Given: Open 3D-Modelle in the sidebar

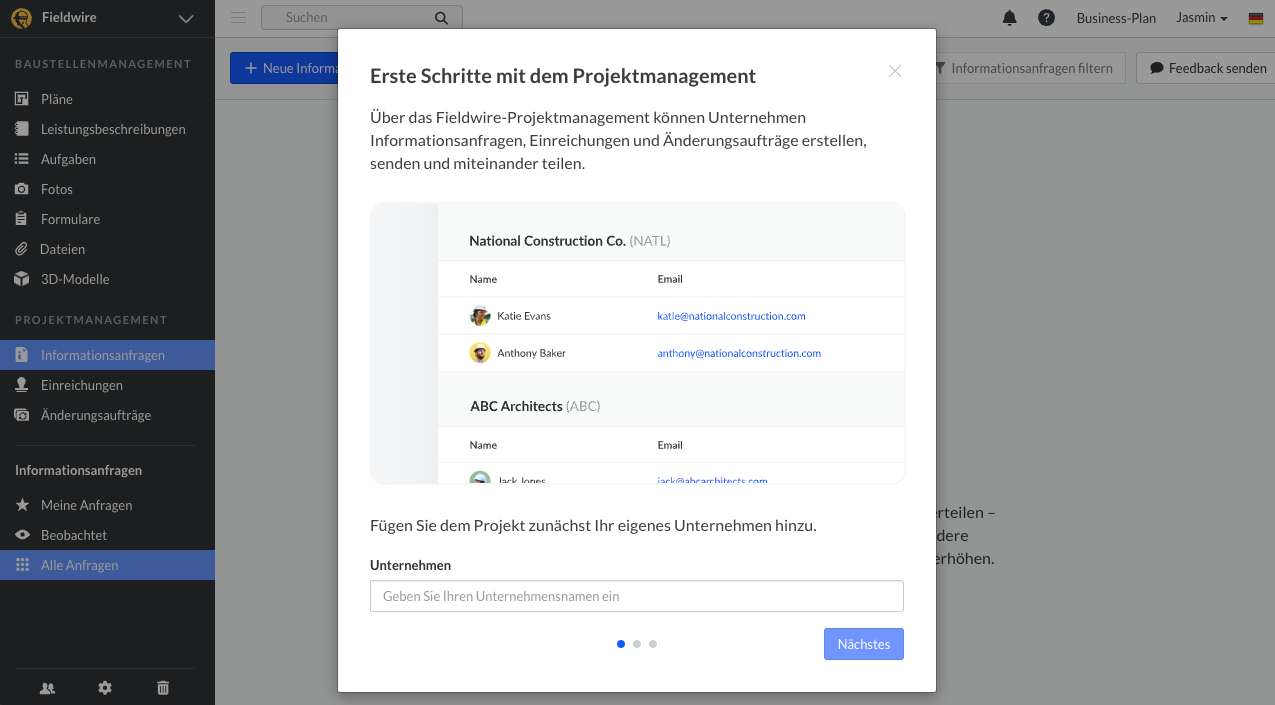Looking at the screenshot, I should tap(107, 279).
